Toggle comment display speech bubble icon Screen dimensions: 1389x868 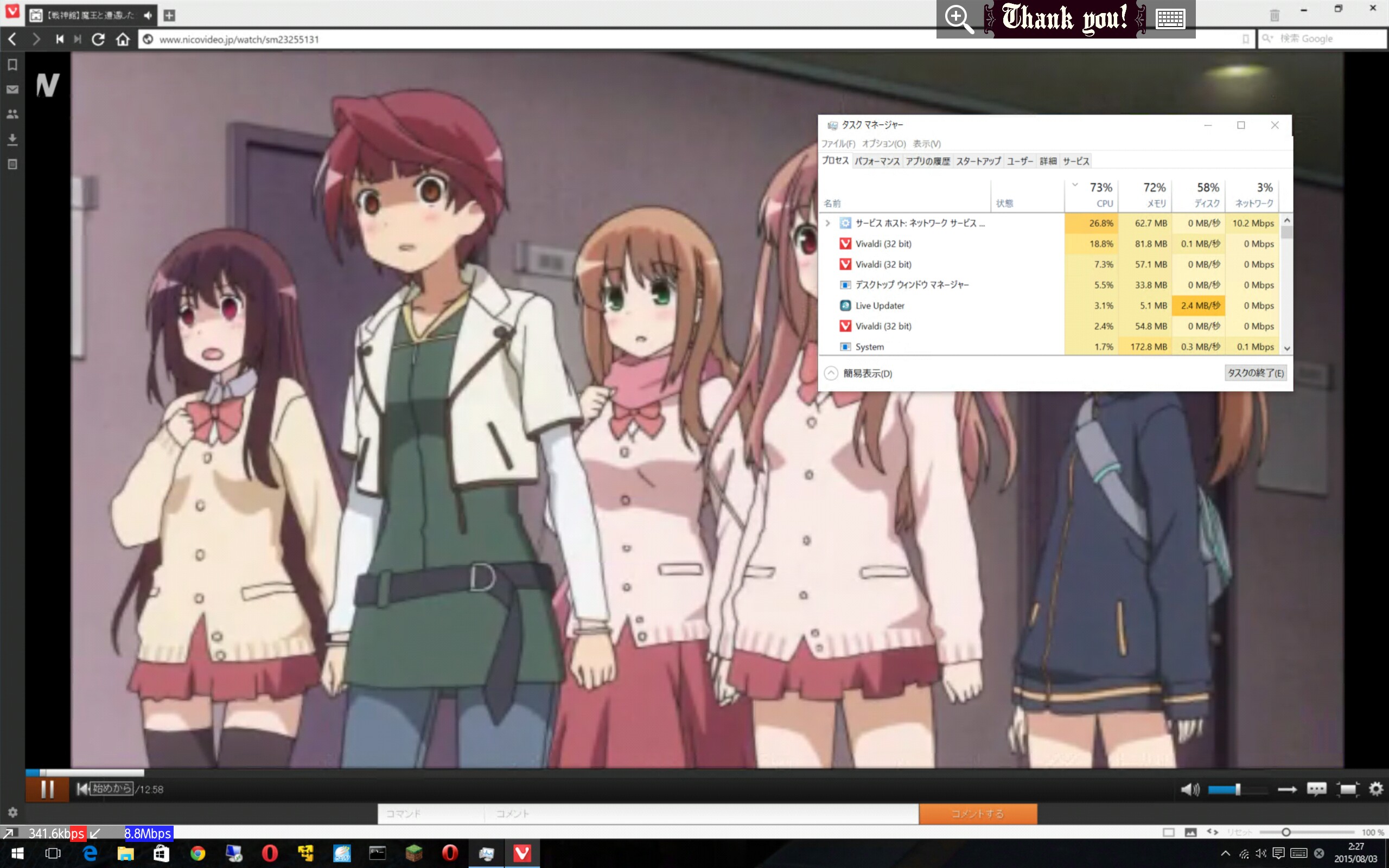[1316, 789]
